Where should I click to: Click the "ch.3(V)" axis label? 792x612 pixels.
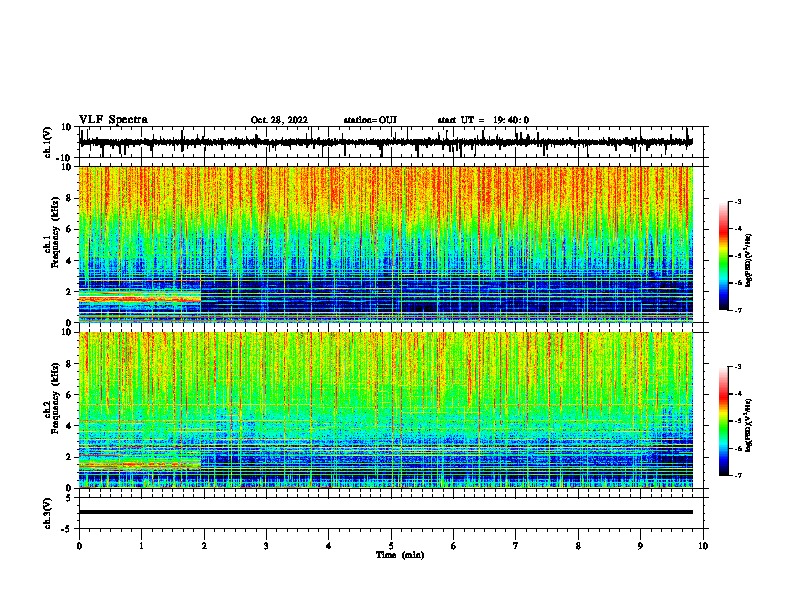click(x=48, y=513)
